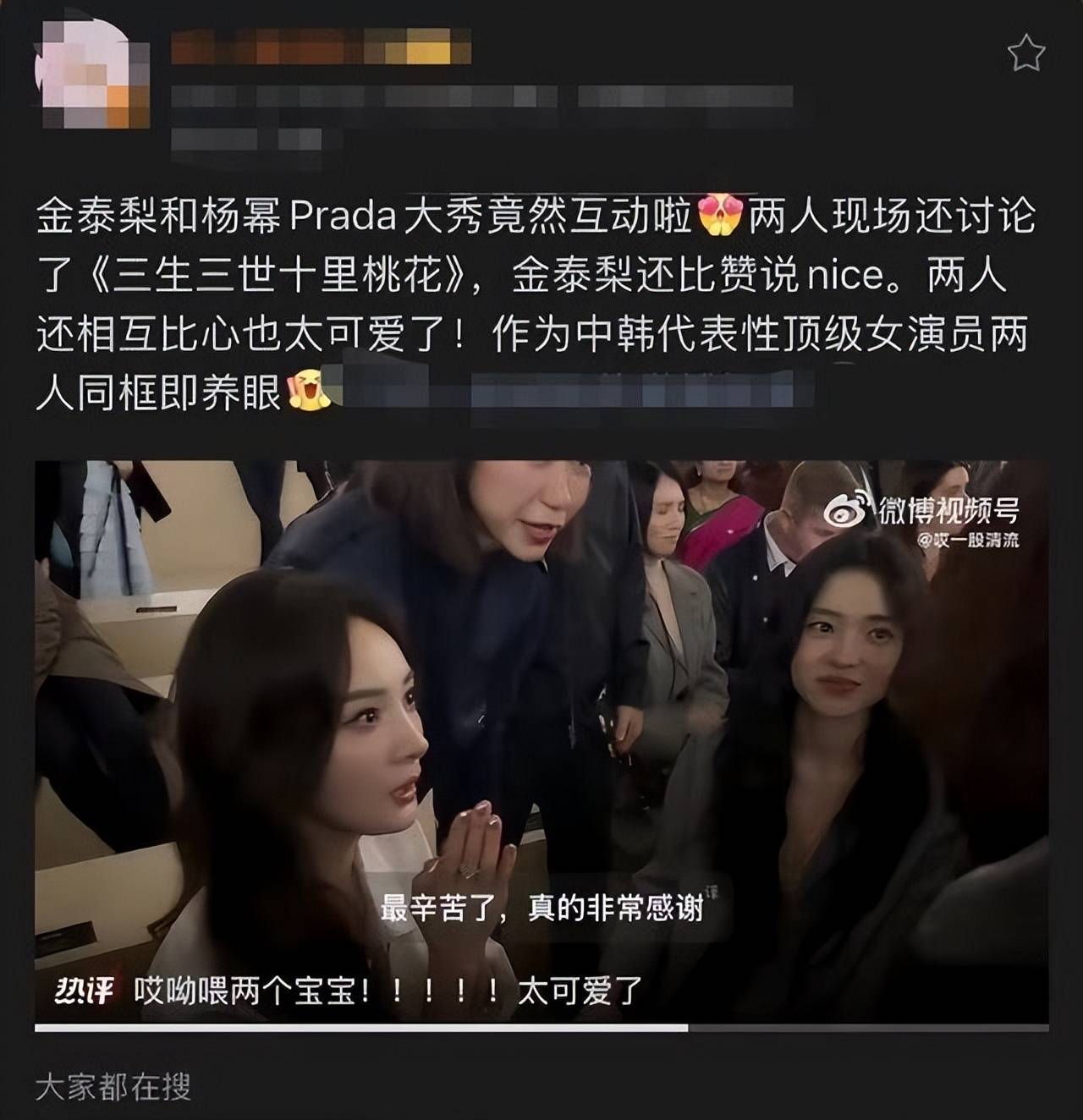
Task: Click played portion of video progress bar
Action: 361,1028
